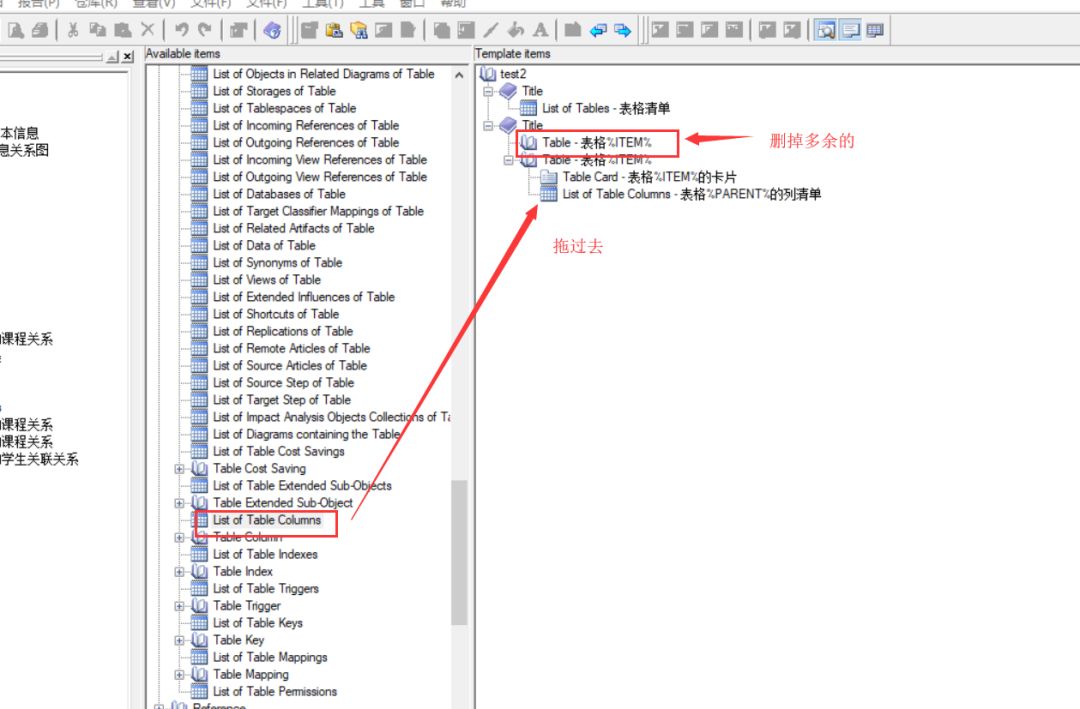The width and height of the screenshot is (1080, 709).
Task: Collapse the nested Table node in template
Action: (x=509, y=160)
